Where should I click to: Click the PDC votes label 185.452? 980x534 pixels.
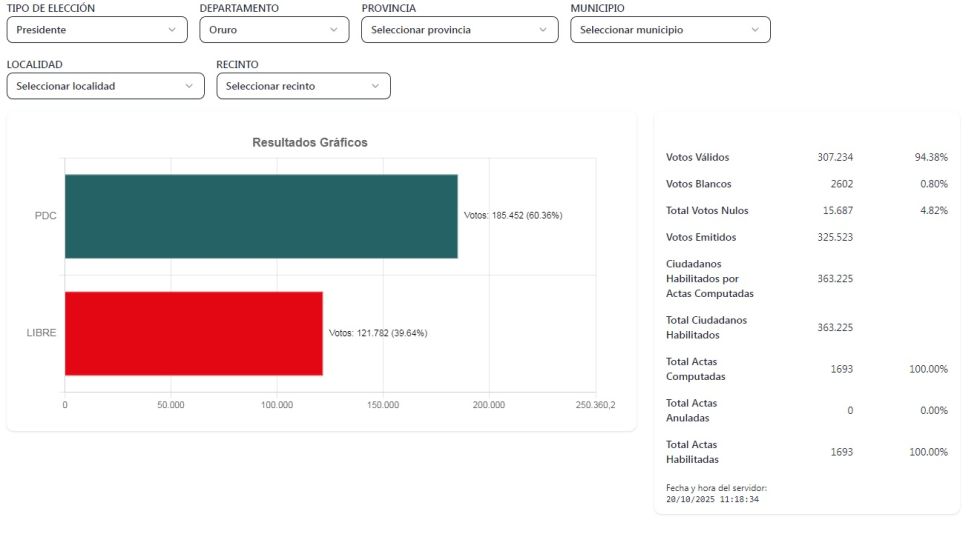coord(513,216)
